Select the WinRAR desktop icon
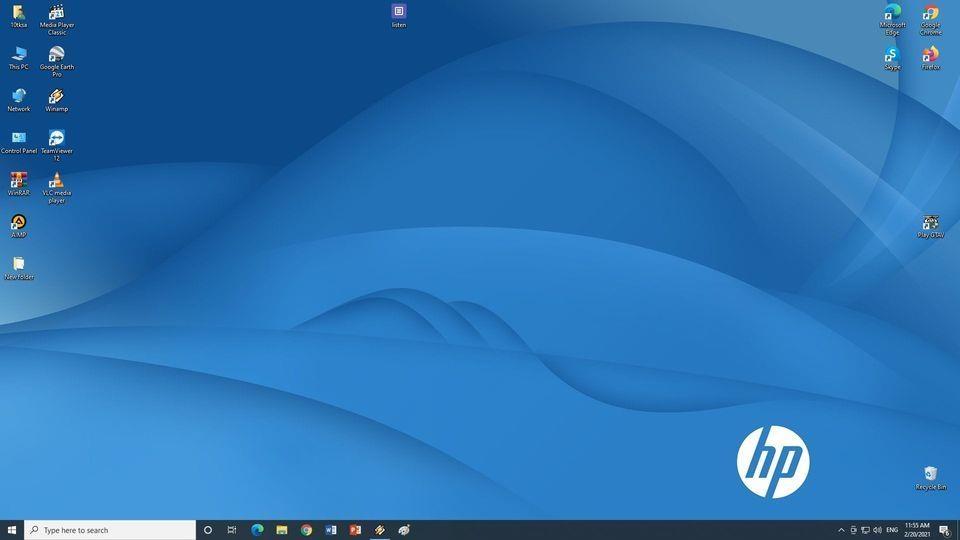The width and height of the screenshot is (960, 540). 18,184
